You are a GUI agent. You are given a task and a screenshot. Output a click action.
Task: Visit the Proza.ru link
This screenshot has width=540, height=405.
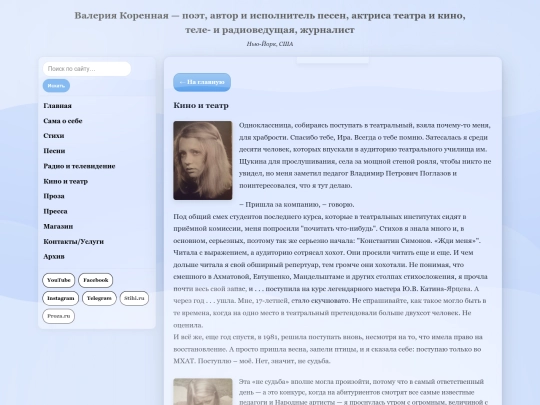click(x=59, y=316)
